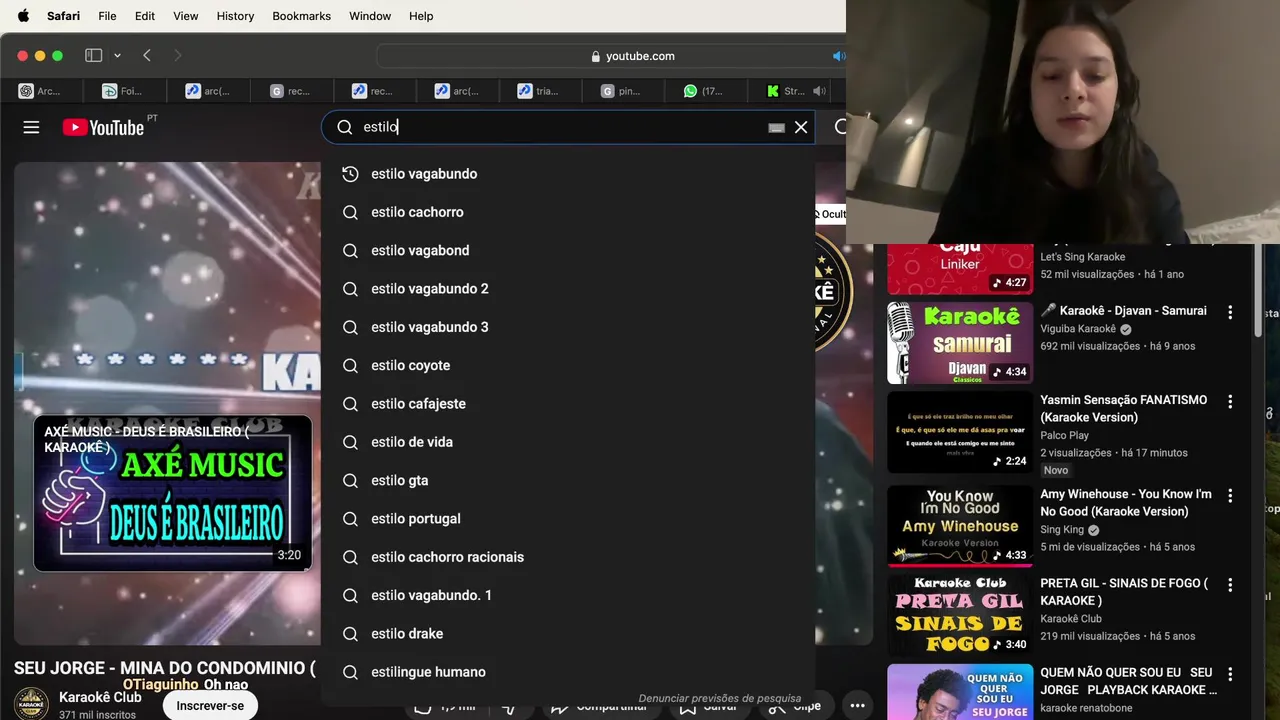
Task: Choose the suggestion 'estilo gta'
Action: coord(568,480)
